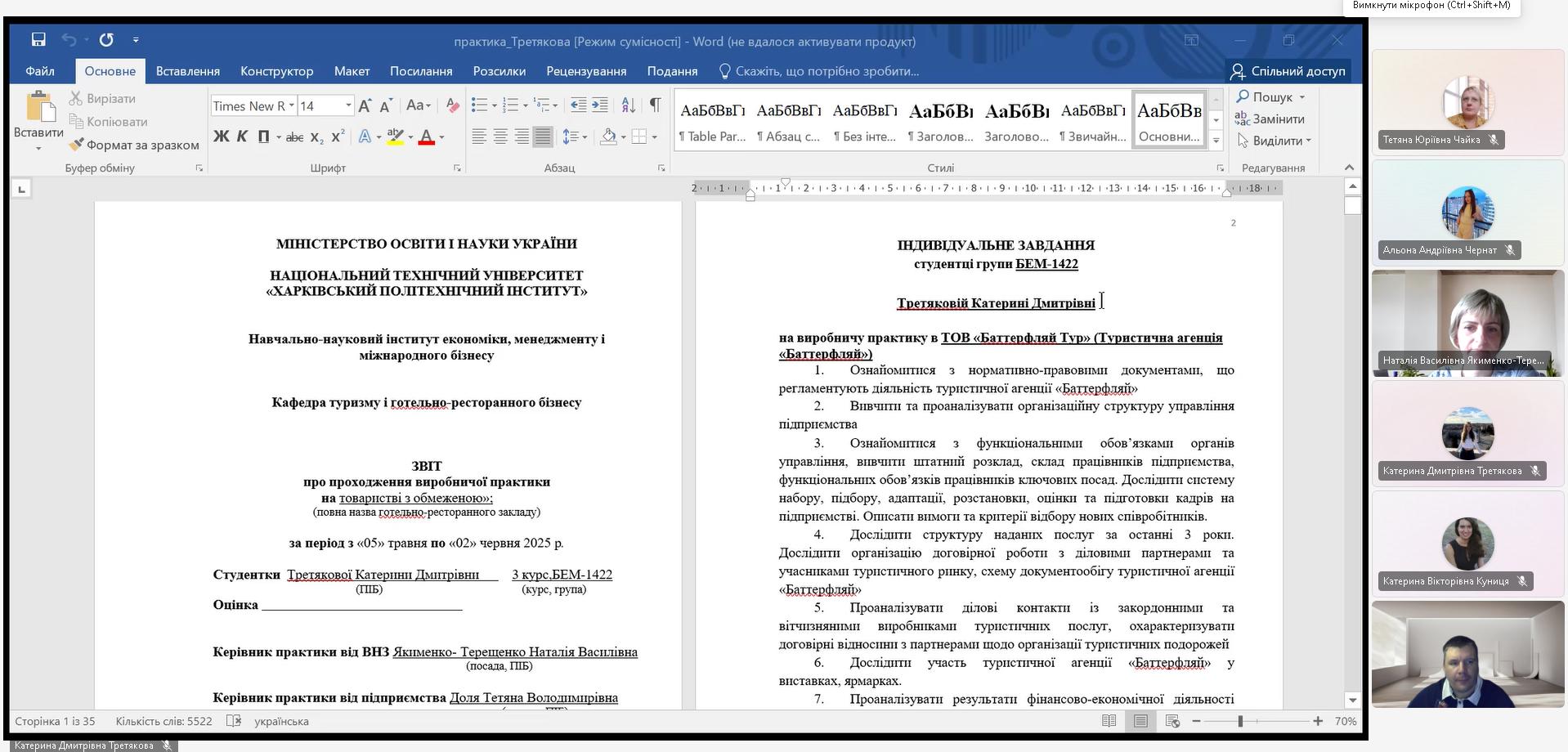
Task: Decrease font size with the small A icon
Action: point(386,105)
